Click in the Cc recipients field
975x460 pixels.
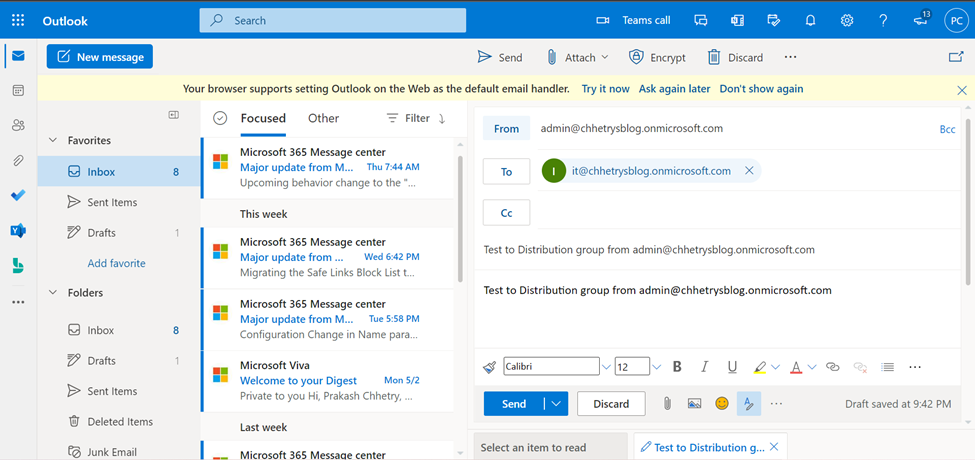[x=749, y=213]
